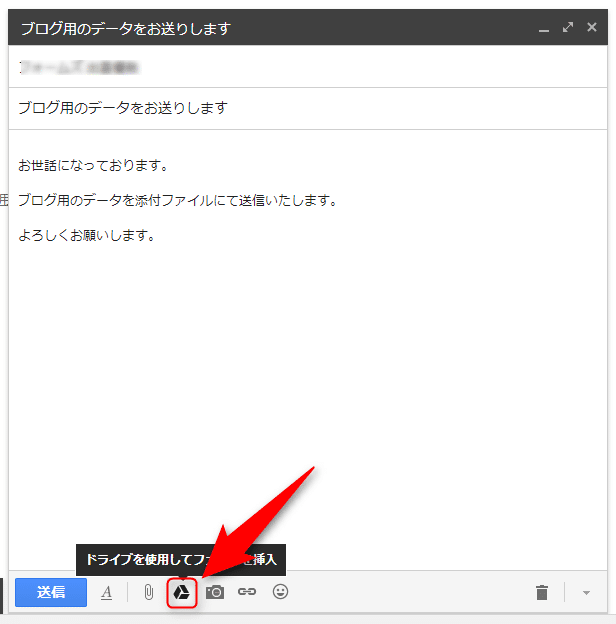The image size is (616, 624).
Task: Minimize the compose window
Action: [x=544, y=29]
